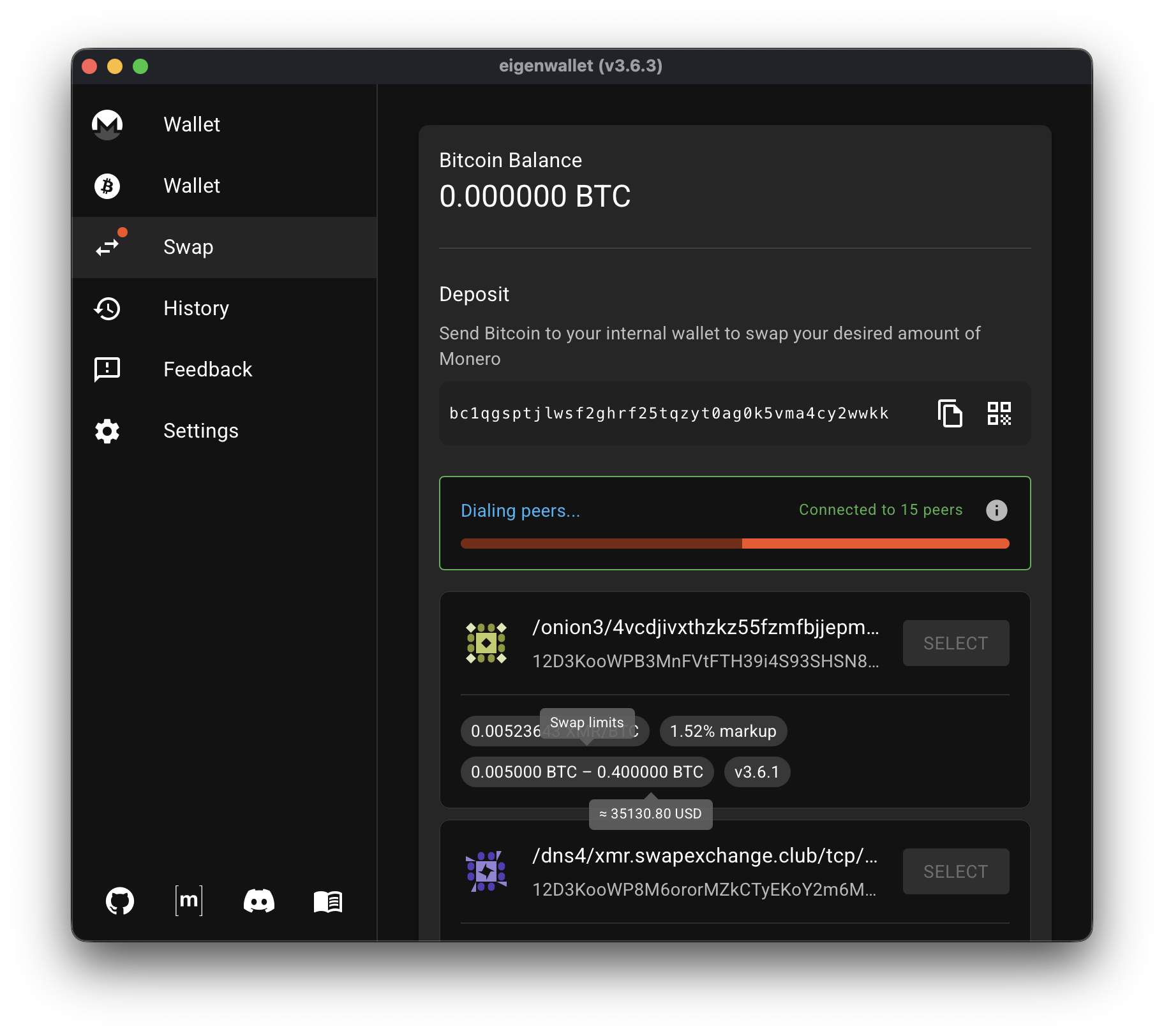This screenshot has height=1036, width=1164.
Task: Join the Discord community
Action: pyautogui.click(x=259, y=901)
